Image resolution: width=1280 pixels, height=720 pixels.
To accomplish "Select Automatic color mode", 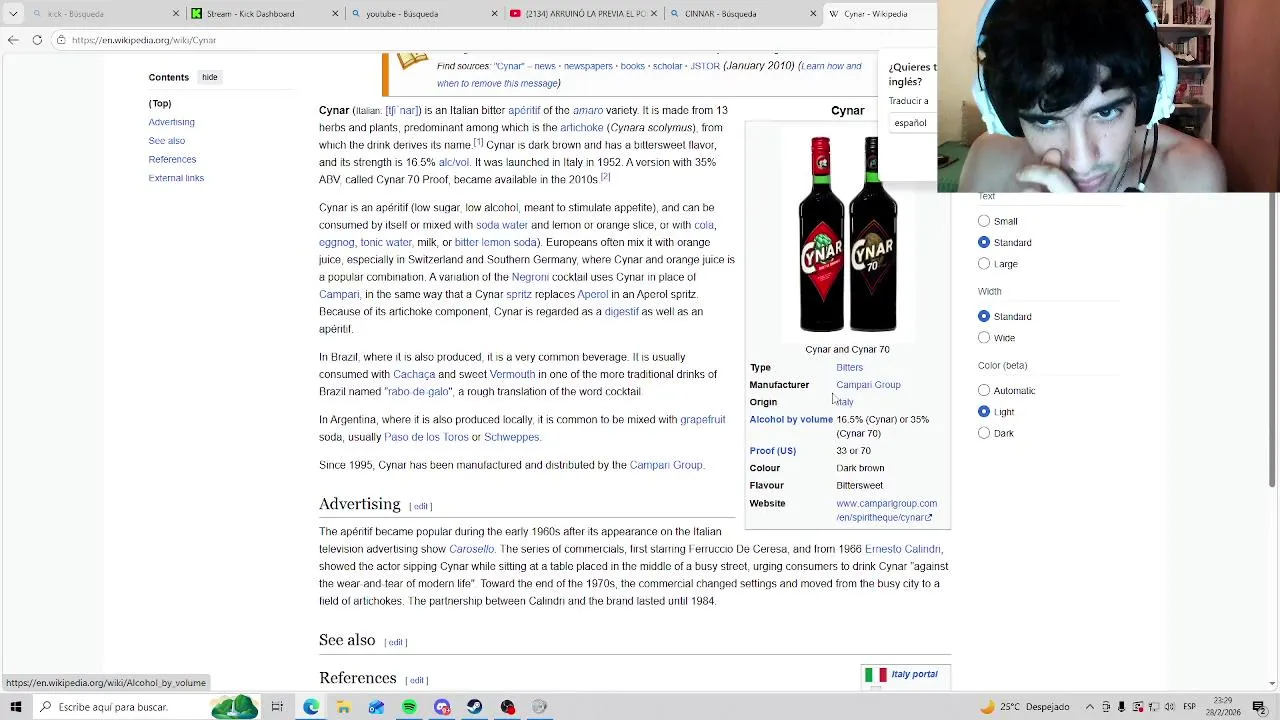I will click(x=984, y=390).
